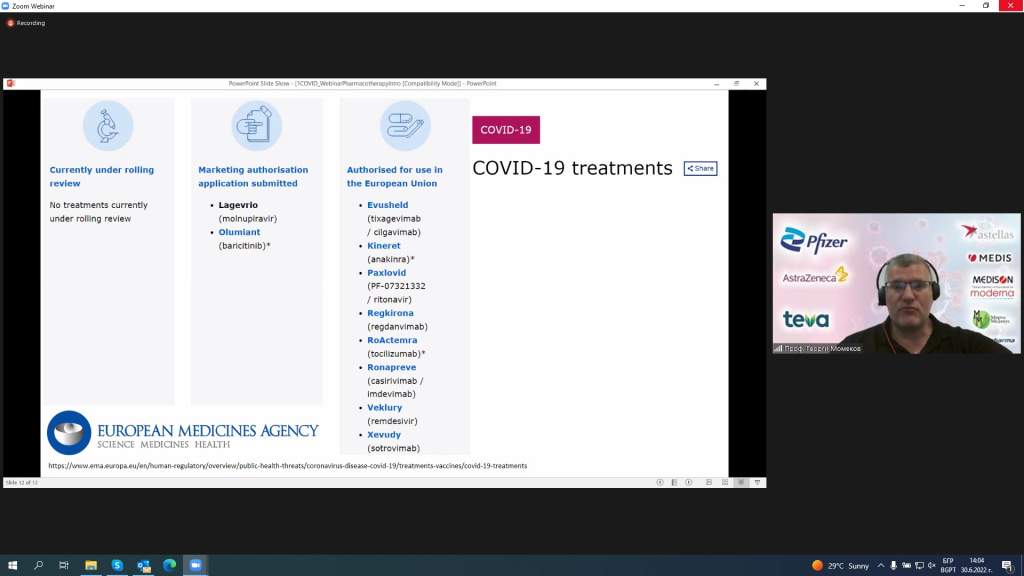Open the Paxlovid treatment link

pos(386,273)
